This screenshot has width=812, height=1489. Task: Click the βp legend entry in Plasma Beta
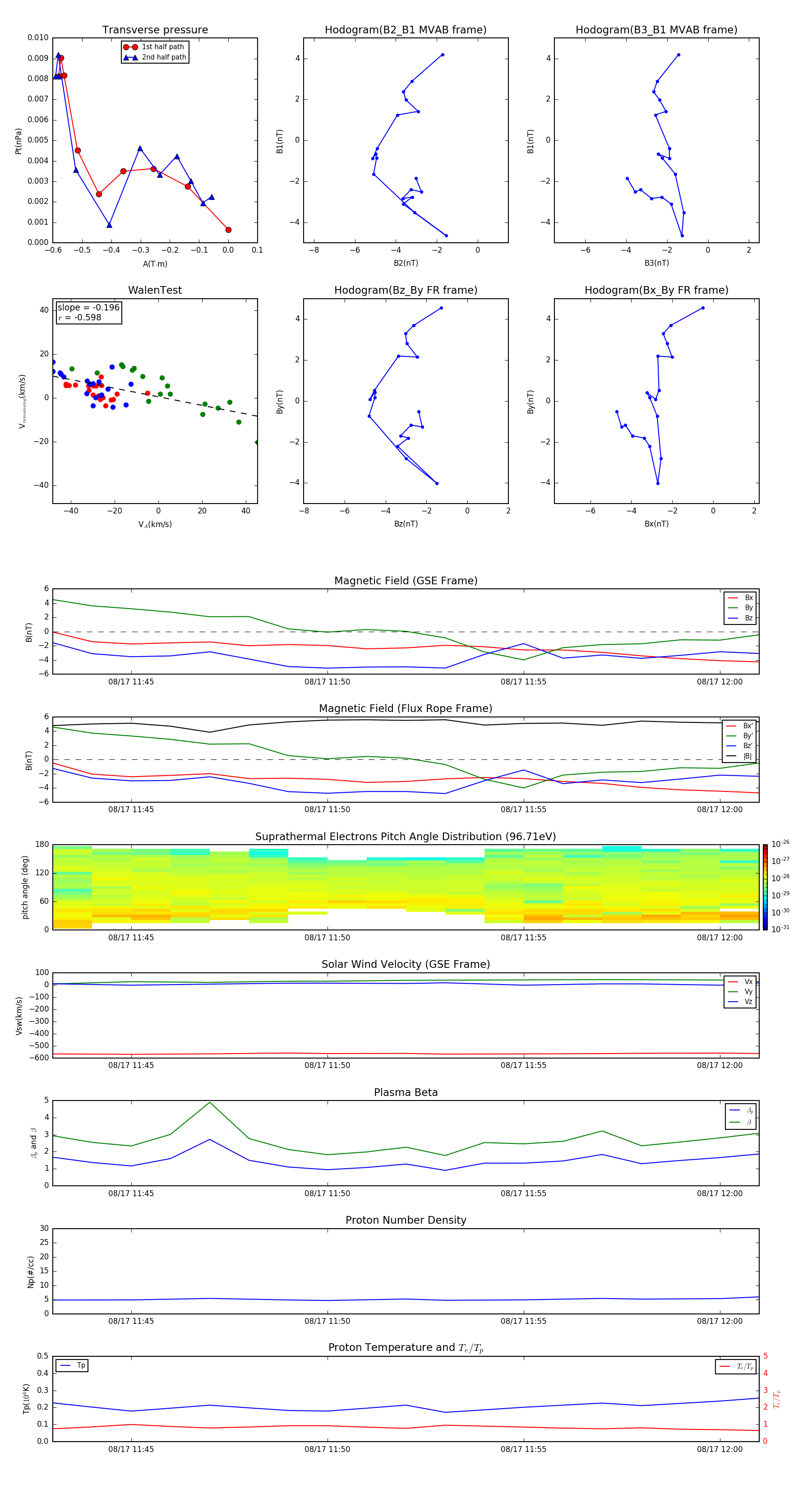741,1110
